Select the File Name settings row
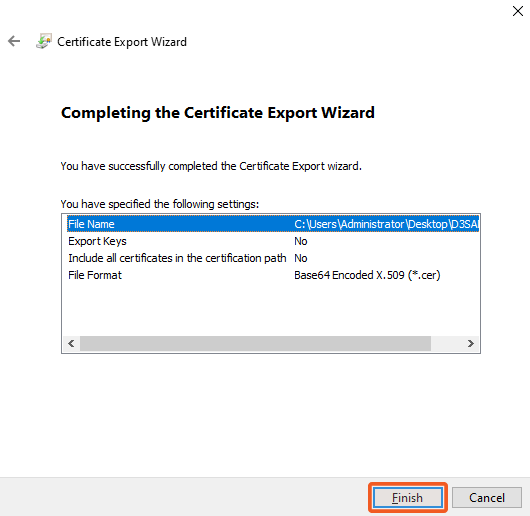This screenshot has height=516, width=530. pos(273,224)
